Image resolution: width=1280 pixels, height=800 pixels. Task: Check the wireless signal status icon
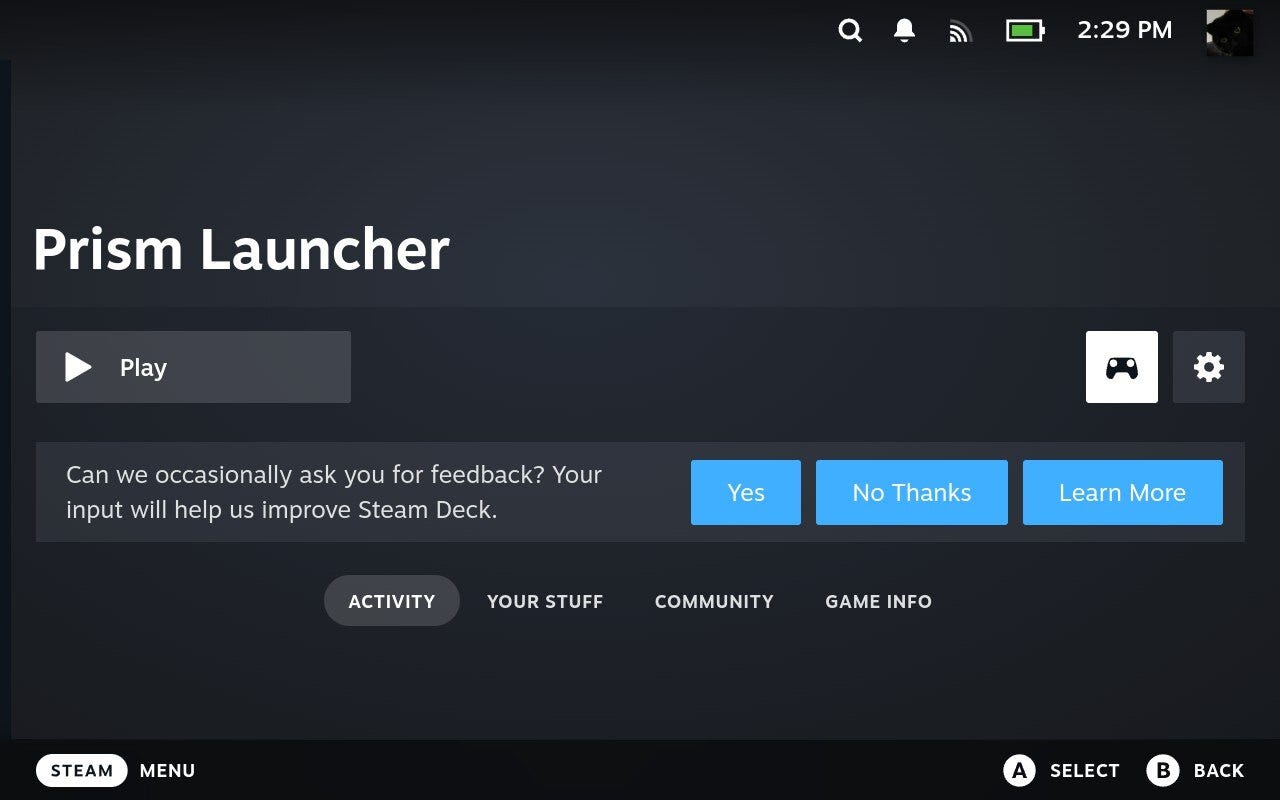click(960, 32)
